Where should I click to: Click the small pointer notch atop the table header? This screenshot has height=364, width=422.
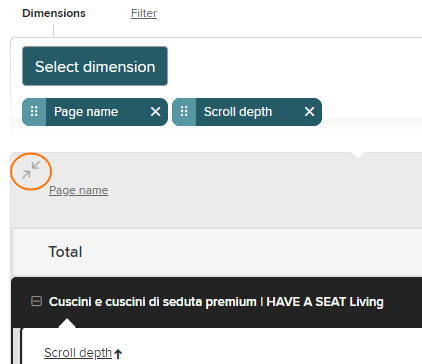coord(358,155)
